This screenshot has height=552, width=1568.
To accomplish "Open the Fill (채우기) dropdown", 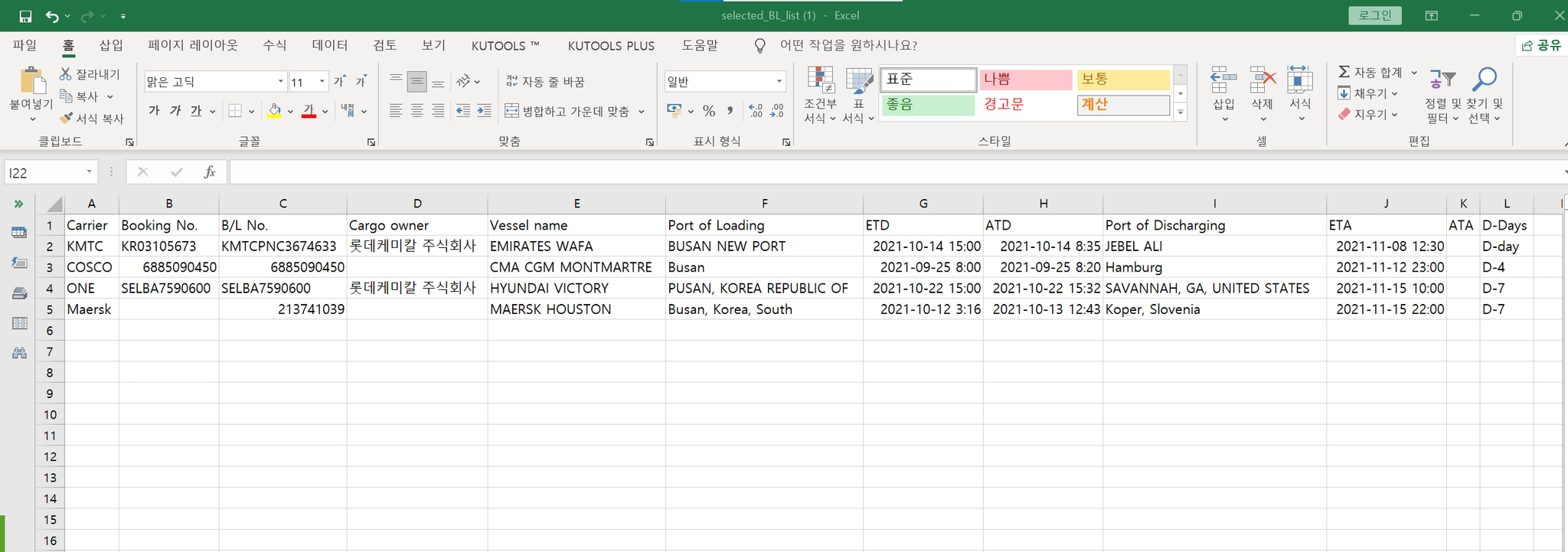I will click(x=1368, y=93).
